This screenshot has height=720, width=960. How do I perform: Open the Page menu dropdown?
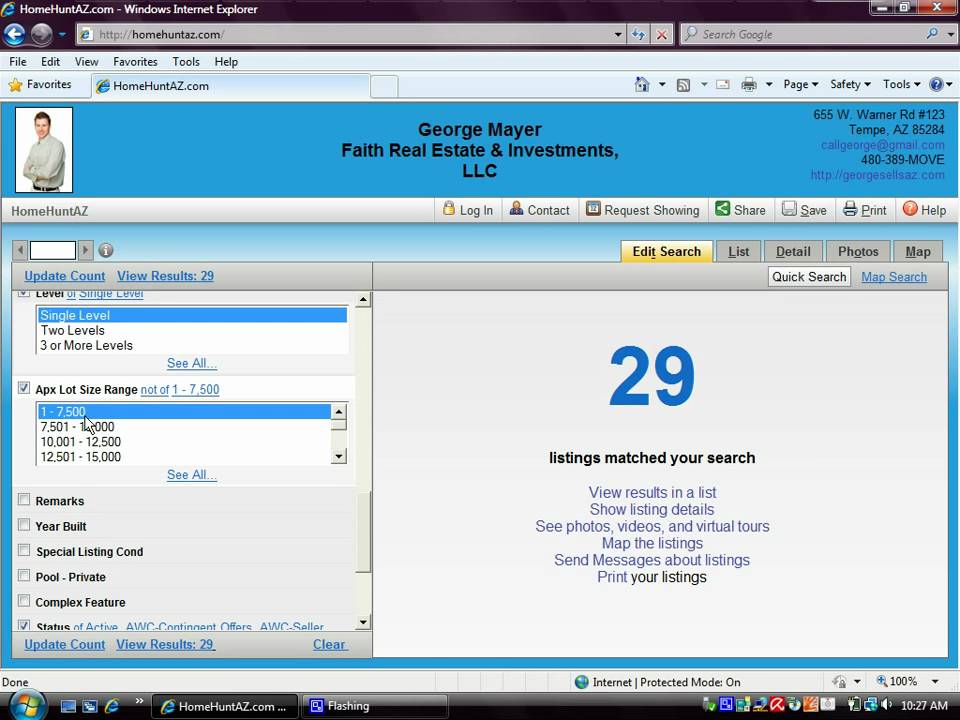(x=800, y=84)
